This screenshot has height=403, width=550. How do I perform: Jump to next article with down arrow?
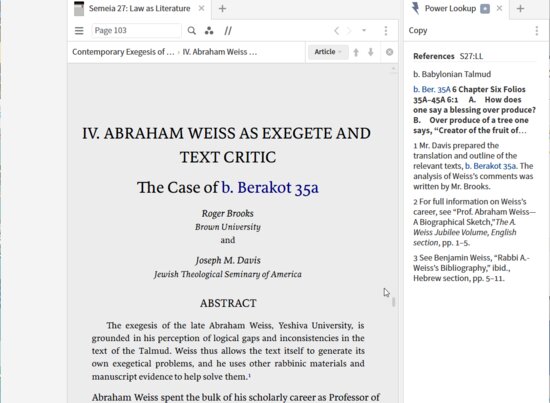pyautogui.click(x=371, y=52)
